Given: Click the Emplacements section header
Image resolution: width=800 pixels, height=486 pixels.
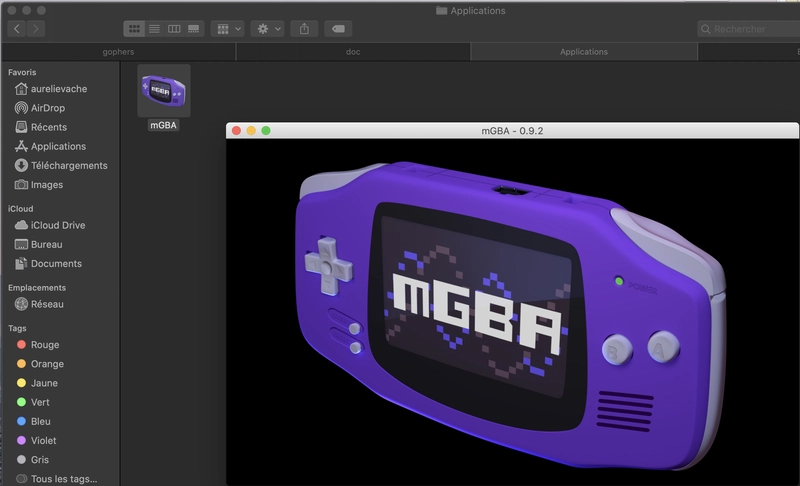Looking at the screenshot, I should (37, 288).
